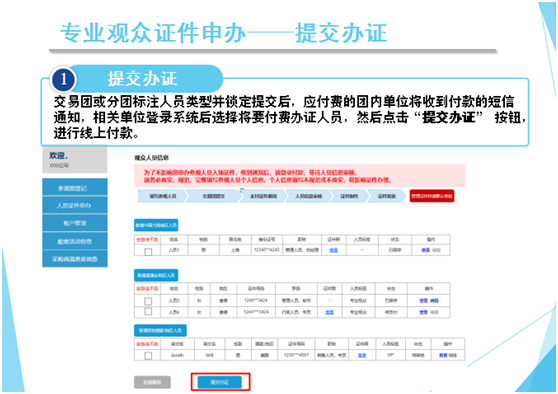Click the name cell 人员3
The height and width of the screenshot is (394, 558).
click(174, 300)
